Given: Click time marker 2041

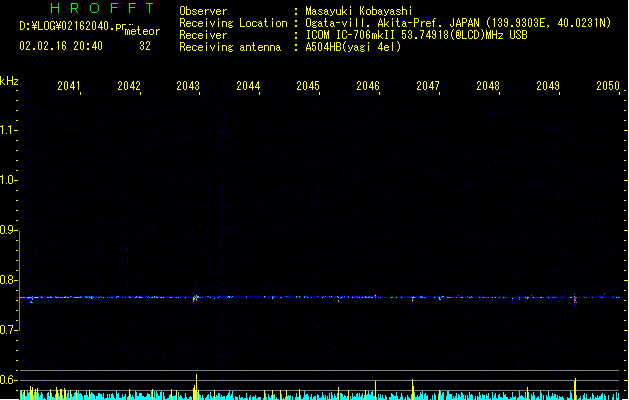Looking at the screenshot, I should point(69,86).
